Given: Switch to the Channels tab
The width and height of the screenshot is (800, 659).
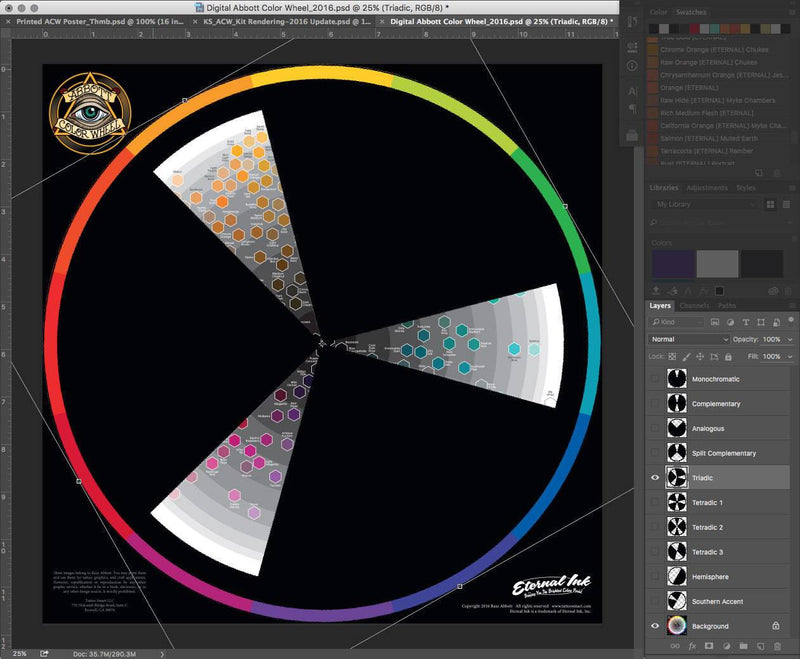Looking at the screenshot, I should pyautogui.click(x=694, y=306).
